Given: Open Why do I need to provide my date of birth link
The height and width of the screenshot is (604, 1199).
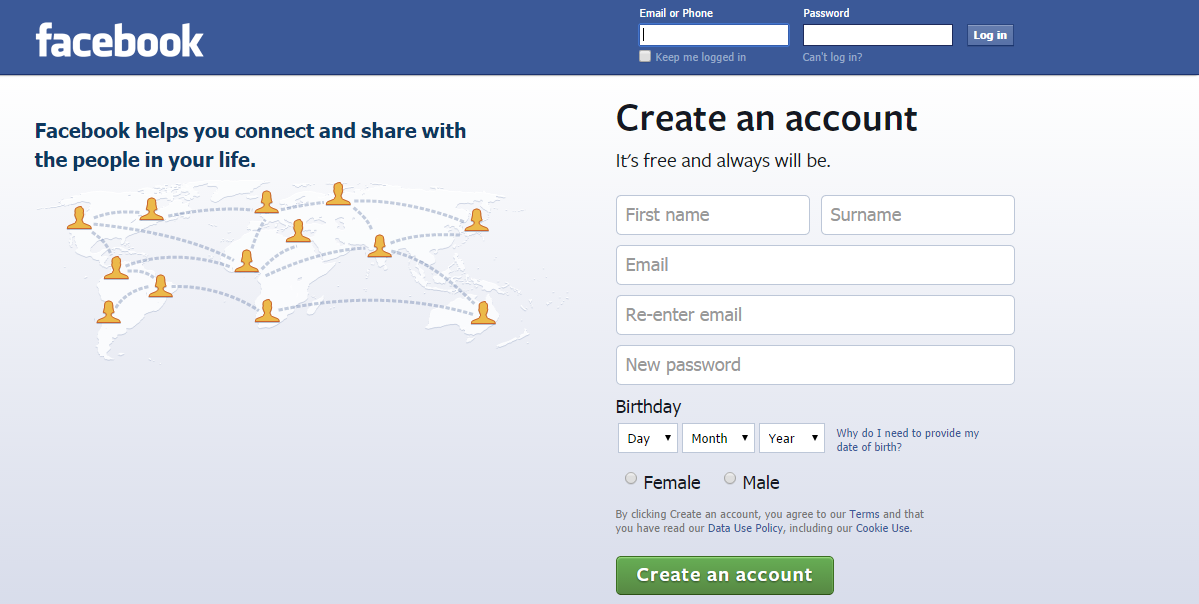Looking at the screenshot, I should point(908,440).
